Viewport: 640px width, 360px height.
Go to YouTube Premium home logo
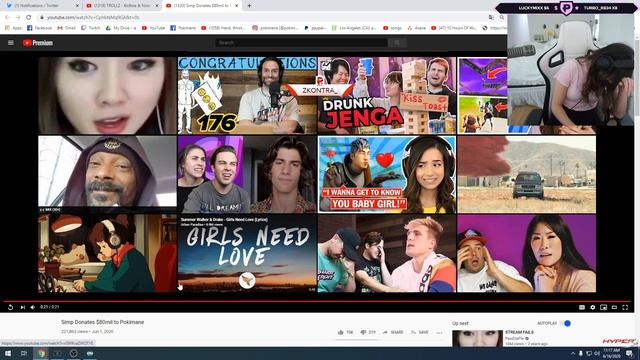(x=38, y=42)
